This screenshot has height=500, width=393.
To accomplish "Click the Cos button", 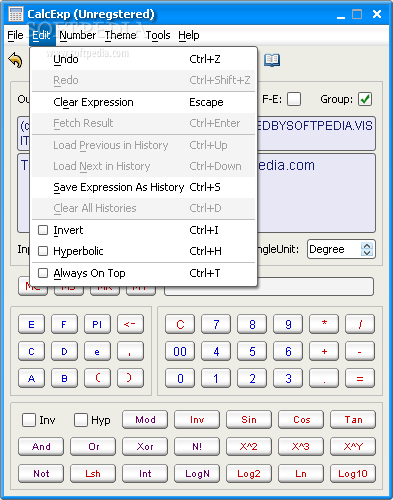I will click(301, 420).
